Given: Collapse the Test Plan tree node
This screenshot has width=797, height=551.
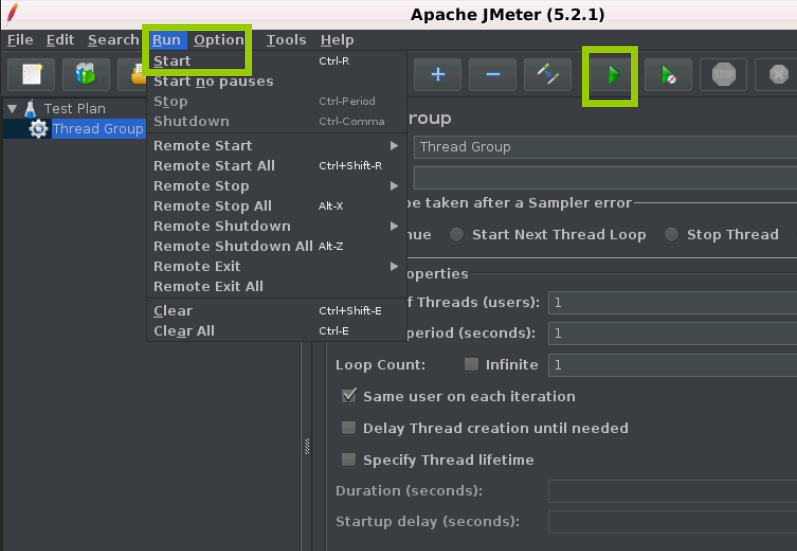Looking at the screenshot, I should point(12,108).
